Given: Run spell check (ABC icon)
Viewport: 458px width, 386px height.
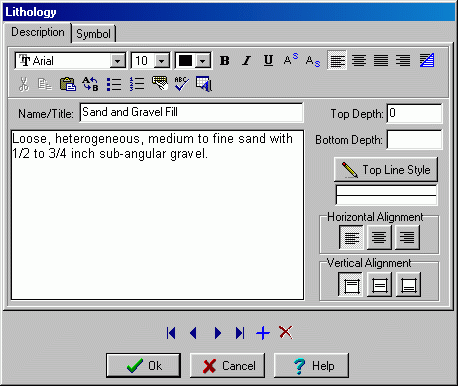Looking at the screenshot, I should [x=182, y=84].
